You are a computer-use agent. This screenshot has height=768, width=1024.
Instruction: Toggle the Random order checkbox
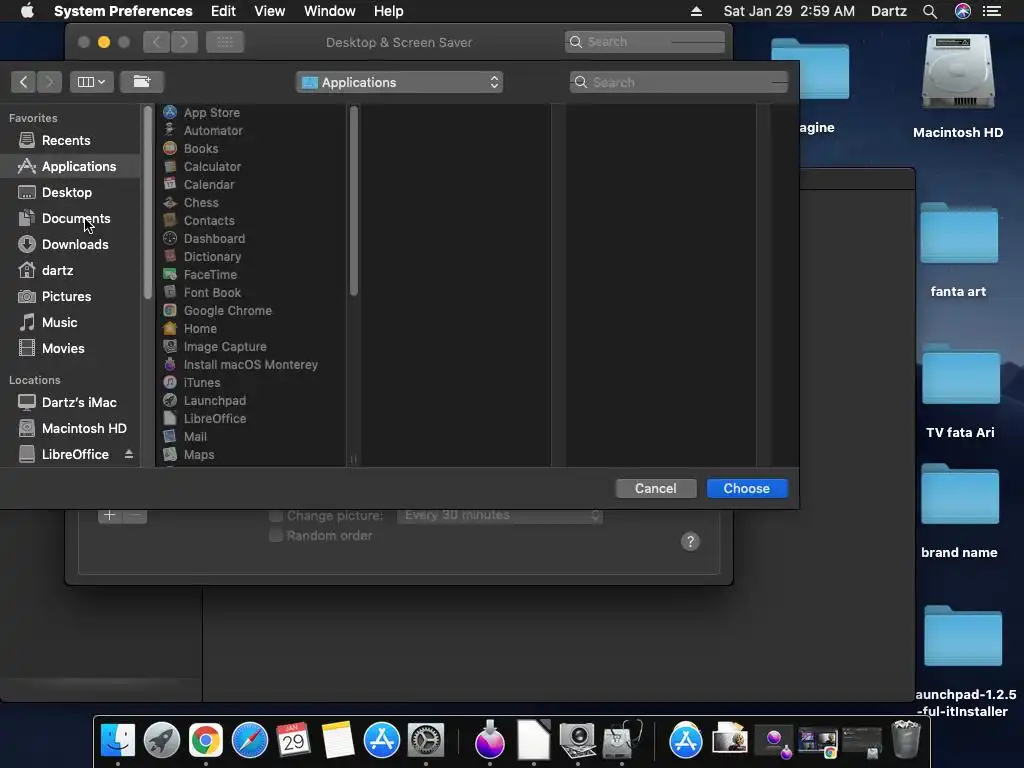coord(276,536)
